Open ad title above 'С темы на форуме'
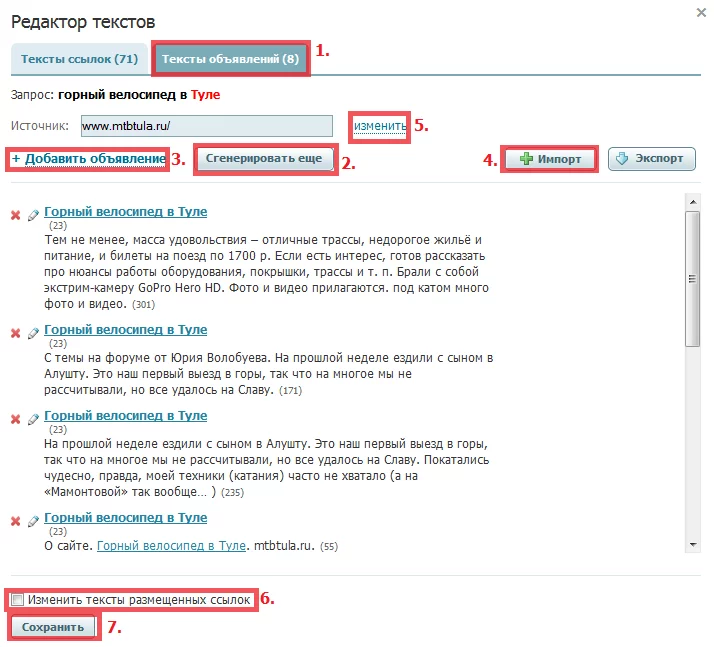This screenshot has width=714, height=647. (x=126, y=330)
